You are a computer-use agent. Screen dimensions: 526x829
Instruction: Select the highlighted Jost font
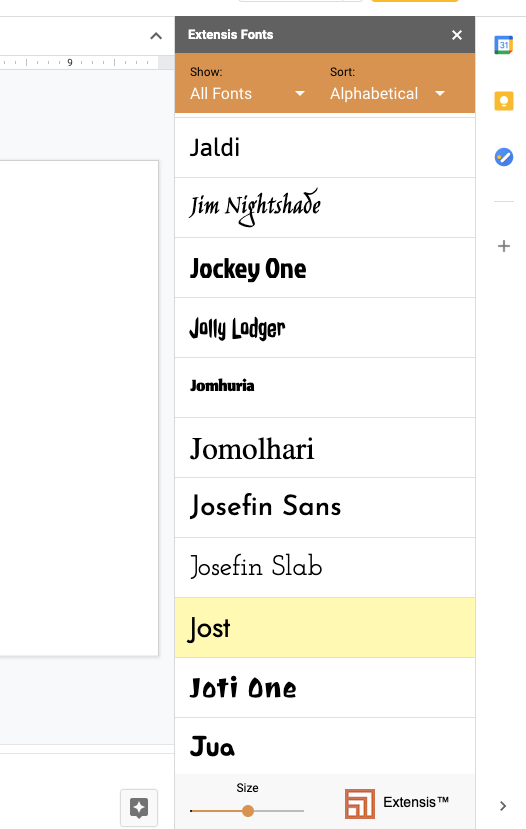point(325,628)
